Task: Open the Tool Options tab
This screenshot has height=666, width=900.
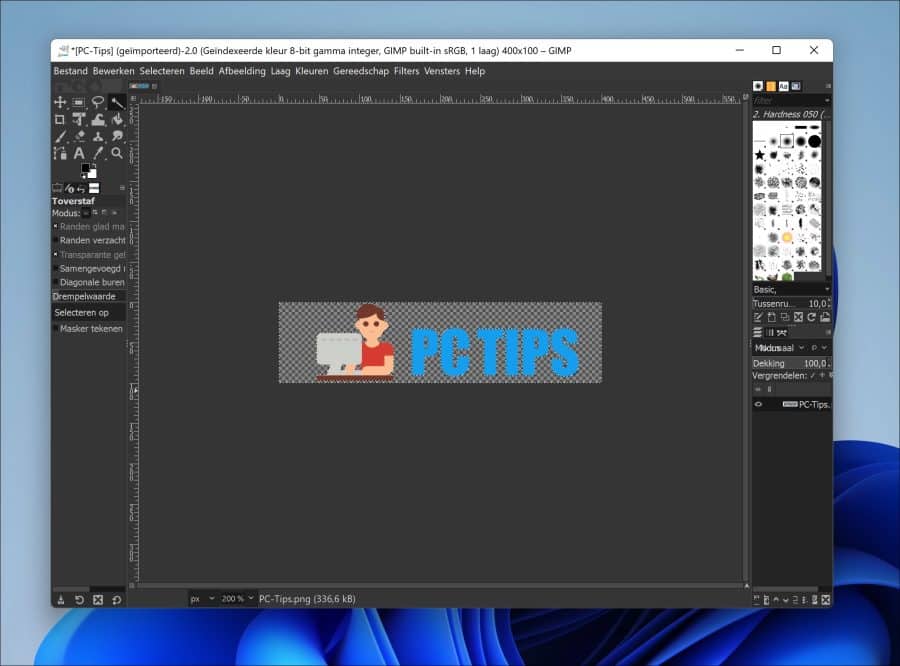Action: pos(57,188)
